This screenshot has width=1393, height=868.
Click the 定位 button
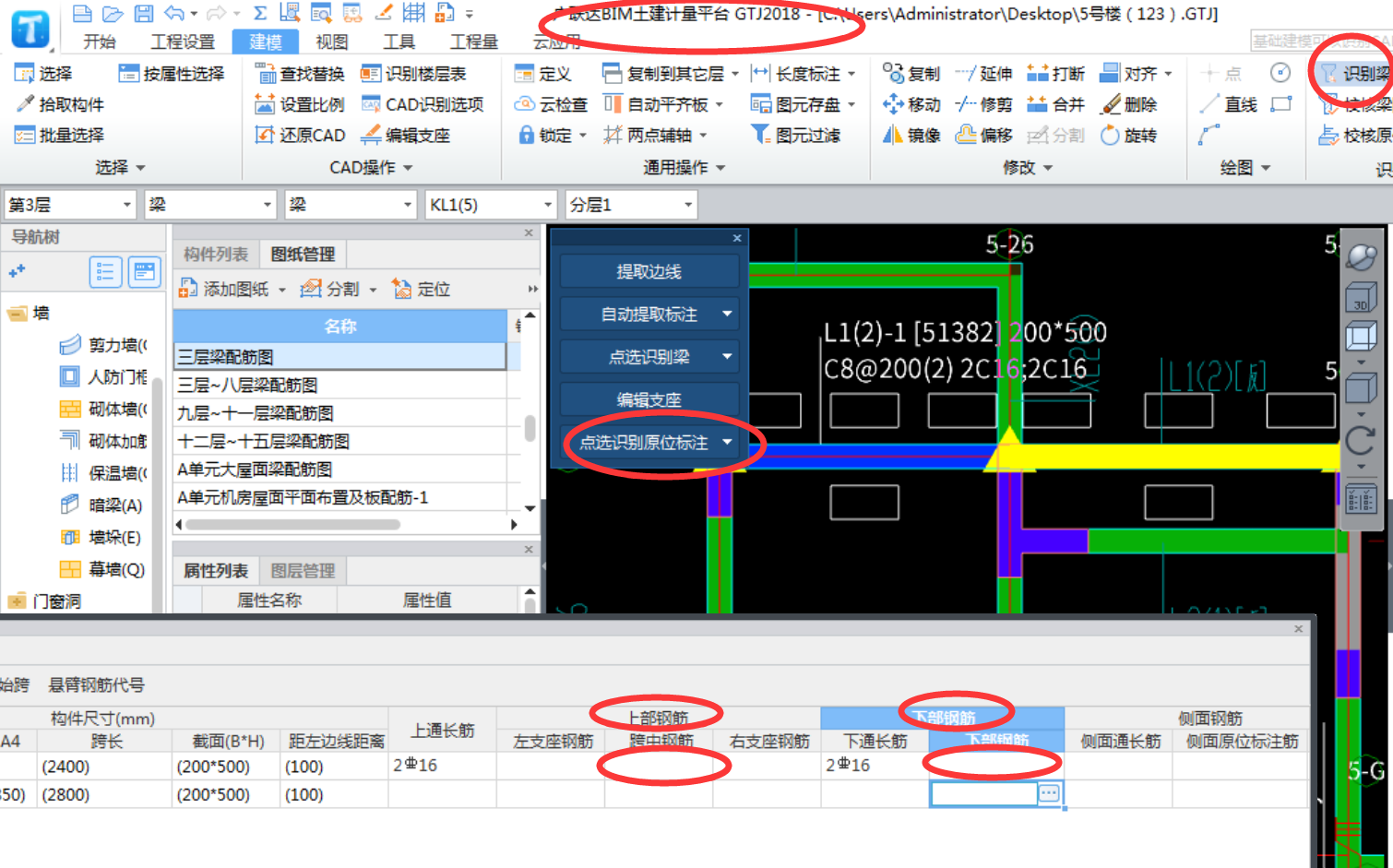point(422,290)
